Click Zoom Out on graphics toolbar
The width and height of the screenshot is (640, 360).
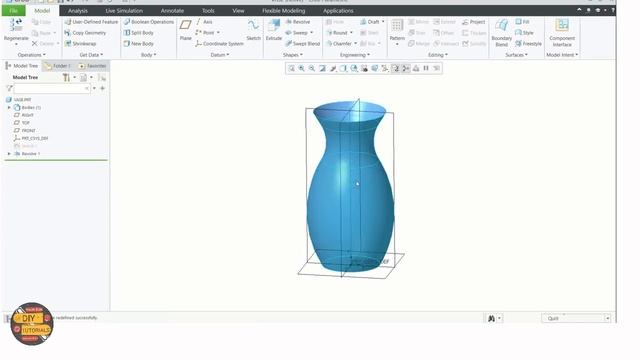[312, 68]
